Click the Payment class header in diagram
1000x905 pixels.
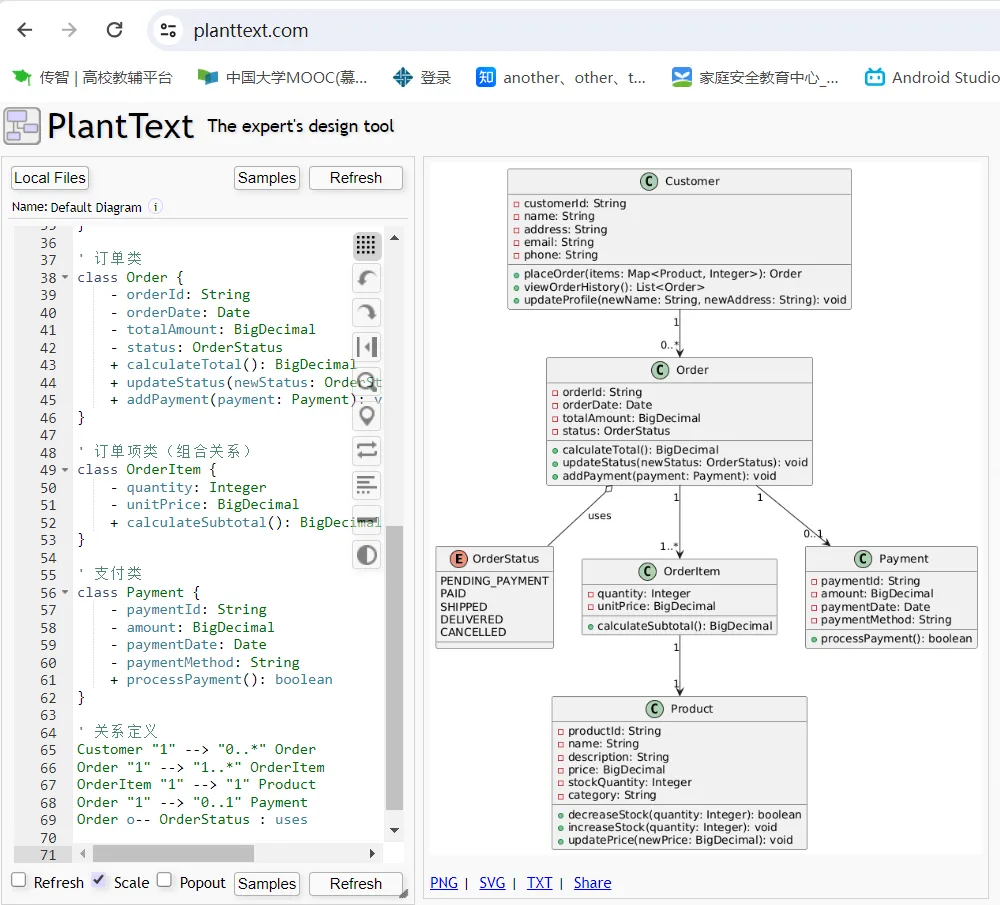891,559
